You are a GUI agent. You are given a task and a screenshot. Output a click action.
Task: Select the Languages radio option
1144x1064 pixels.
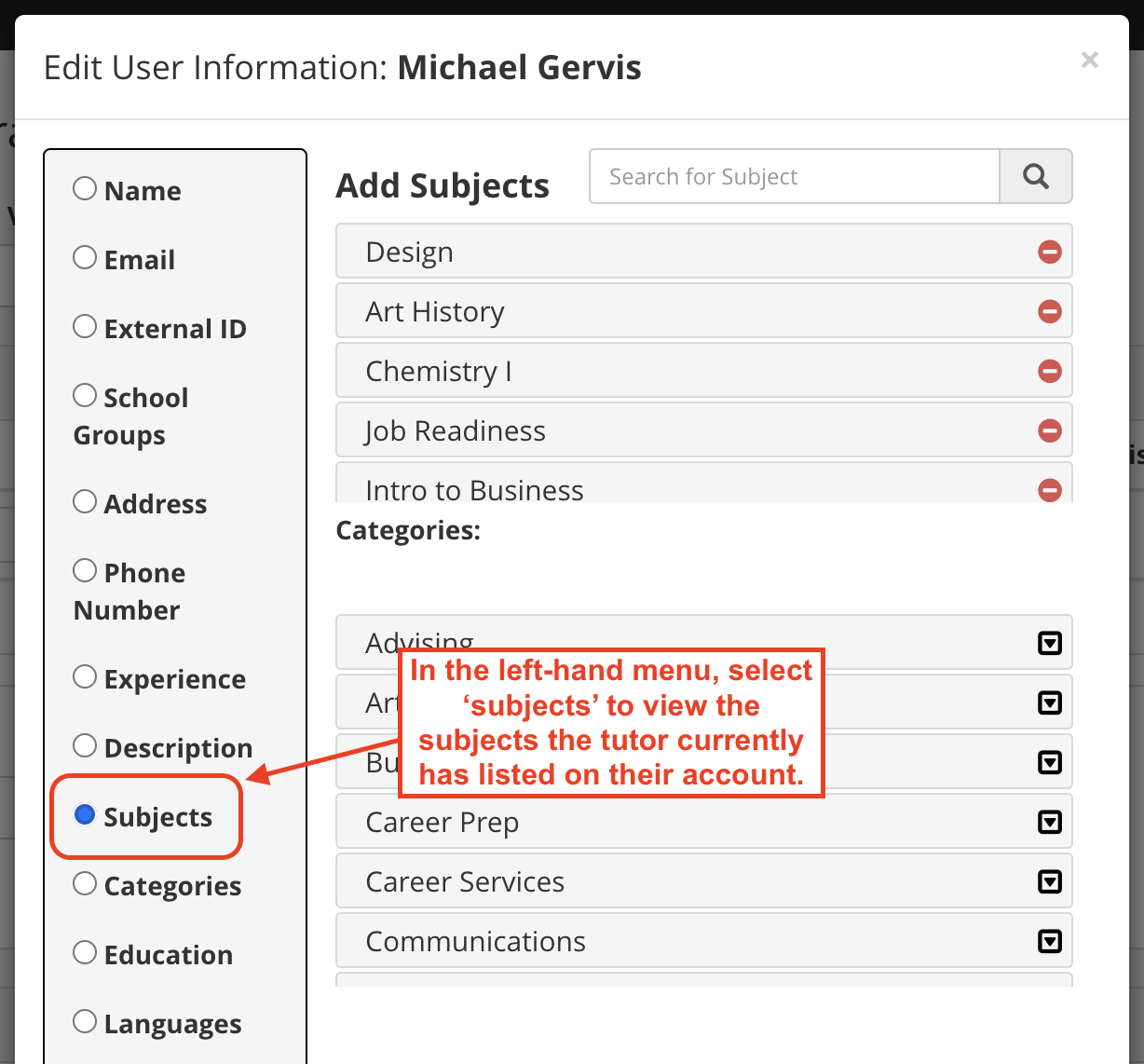(85, 1021)
